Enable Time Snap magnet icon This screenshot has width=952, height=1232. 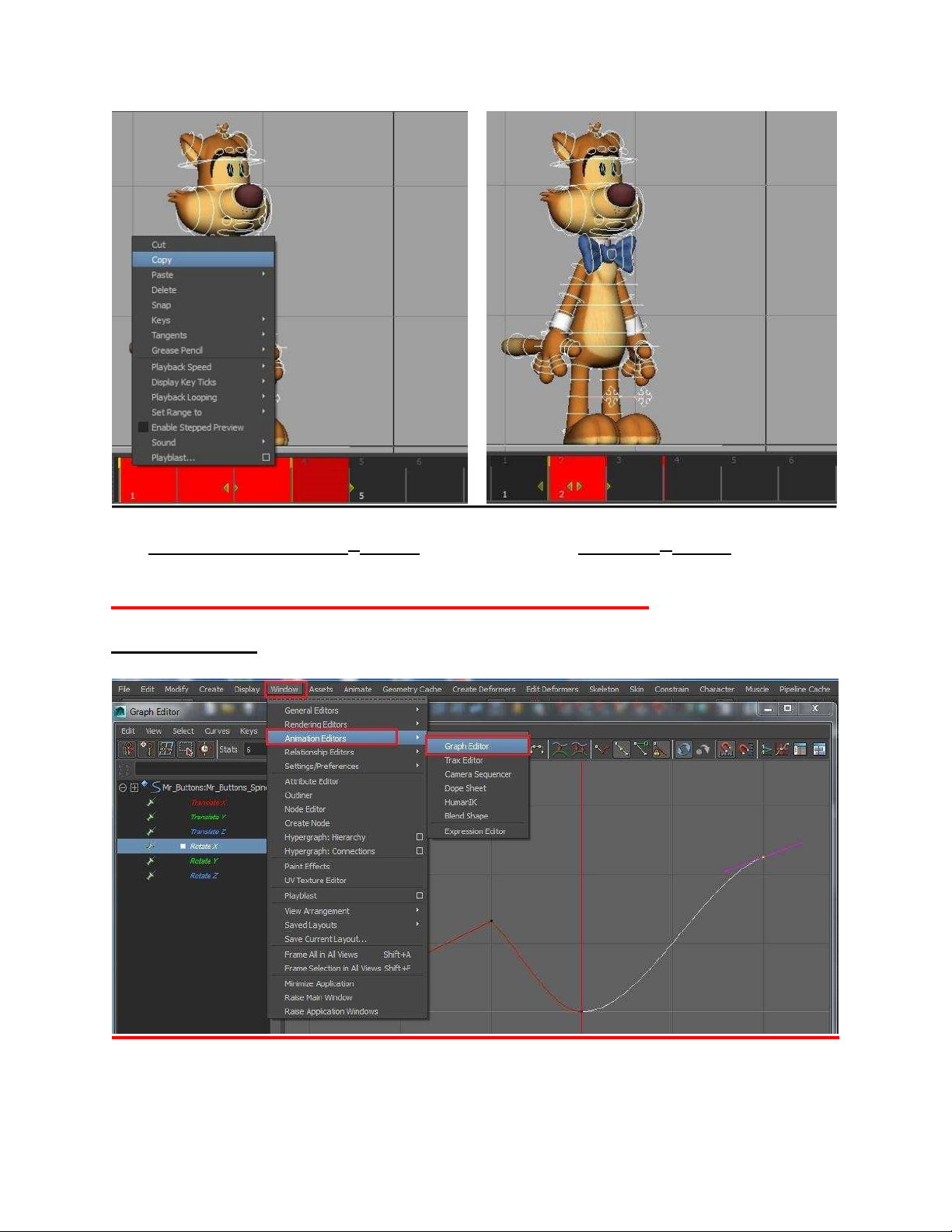click(725, 749)
